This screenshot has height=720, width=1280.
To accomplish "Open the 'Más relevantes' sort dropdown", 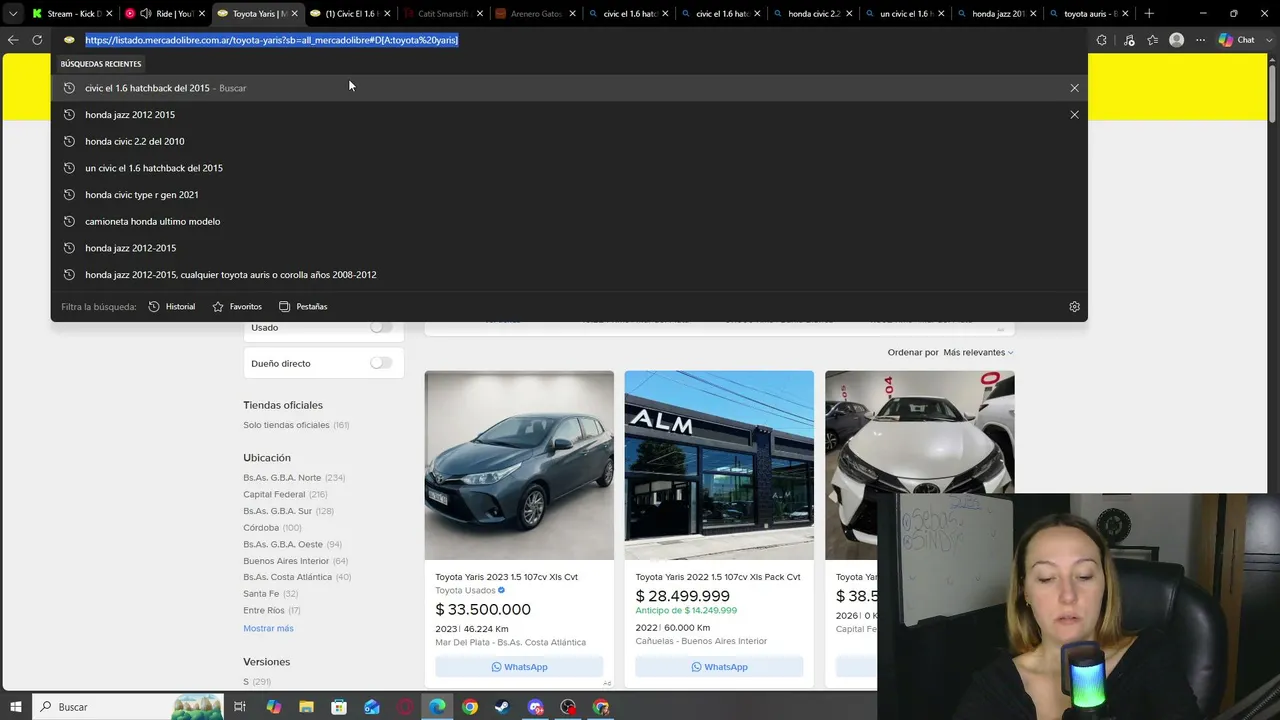I will [978, 352].
